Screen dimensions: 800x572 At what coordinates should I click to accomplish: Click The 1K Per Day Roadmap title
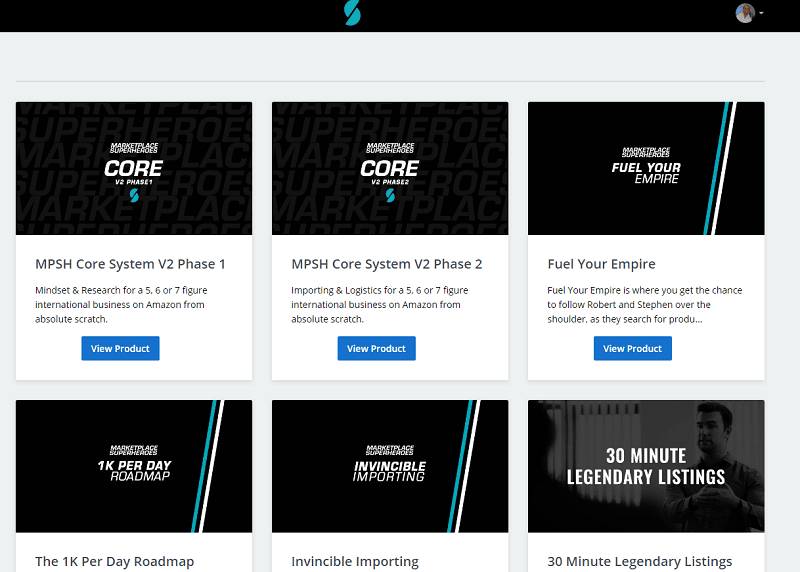point(115,561)
